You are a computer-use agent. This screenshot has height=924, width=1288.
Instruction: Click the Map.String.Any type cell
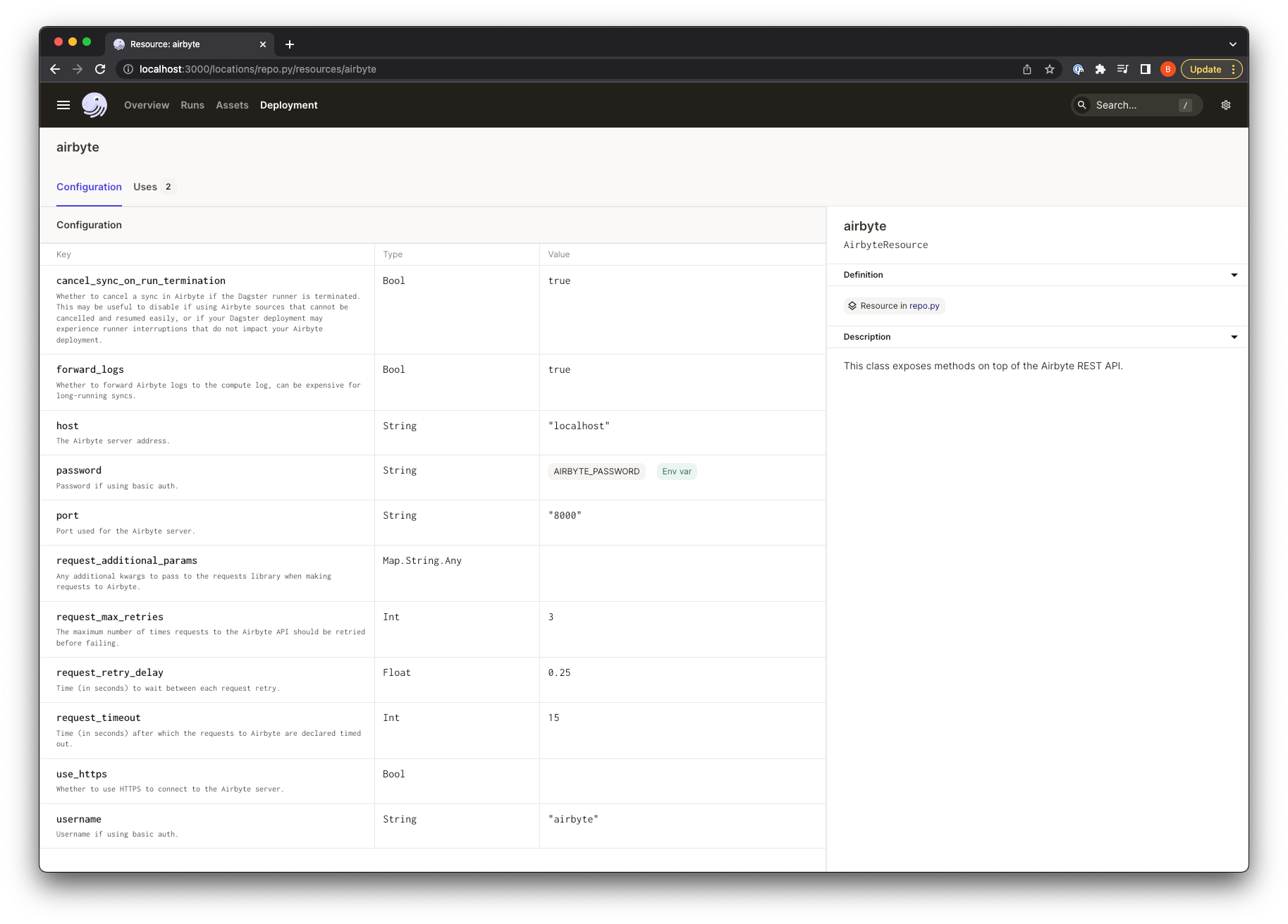pos(422,560)
